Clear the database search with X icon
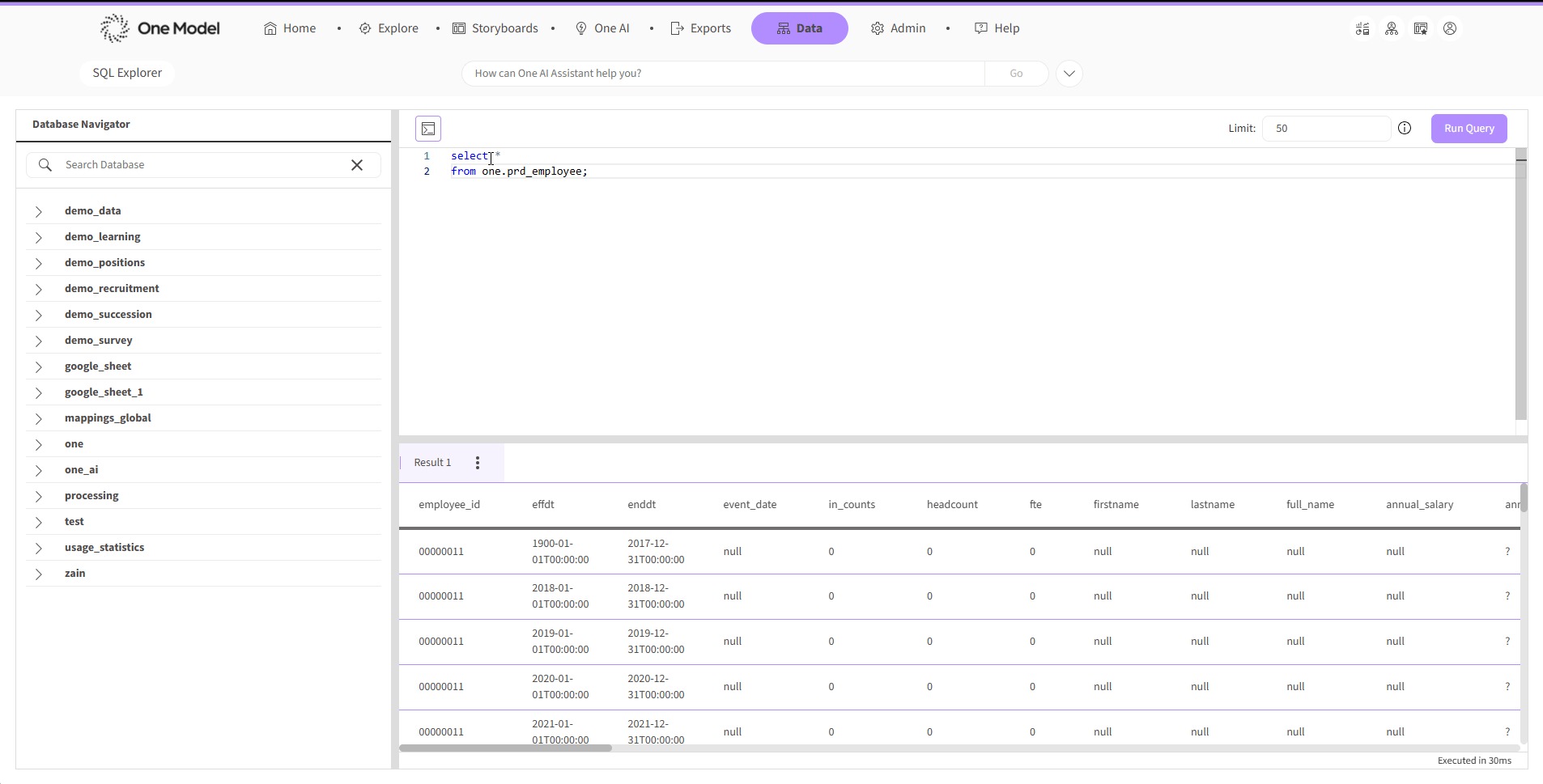Viewport: 1543px width, 784px height. click(357, 165)
